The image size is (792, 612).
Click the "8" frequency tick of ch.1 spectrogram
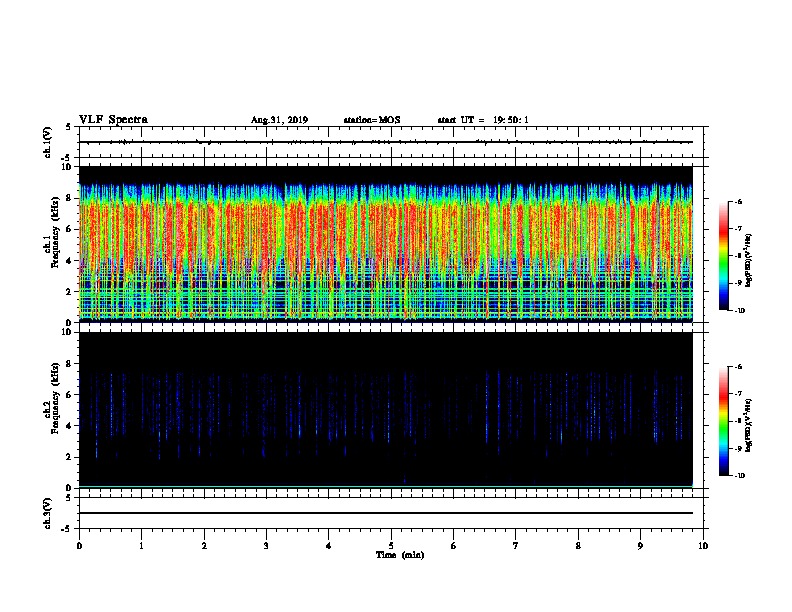pyautogui.click(x=69, y=198)
